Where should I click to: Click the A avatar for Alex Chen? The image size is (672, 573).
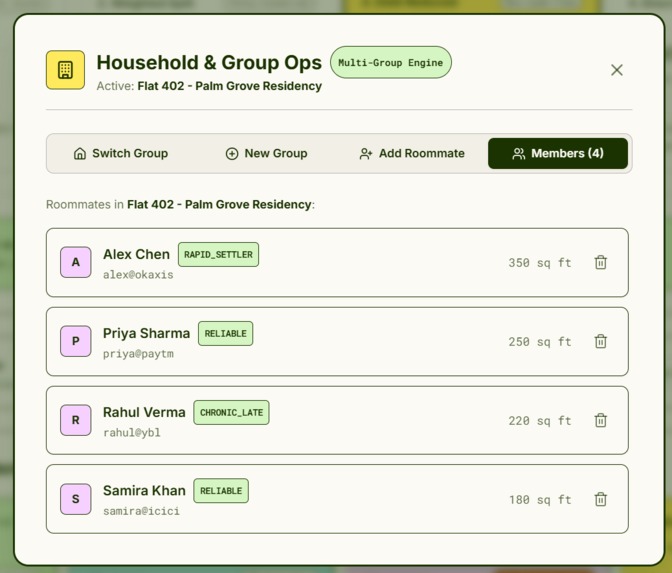point(75,262)
